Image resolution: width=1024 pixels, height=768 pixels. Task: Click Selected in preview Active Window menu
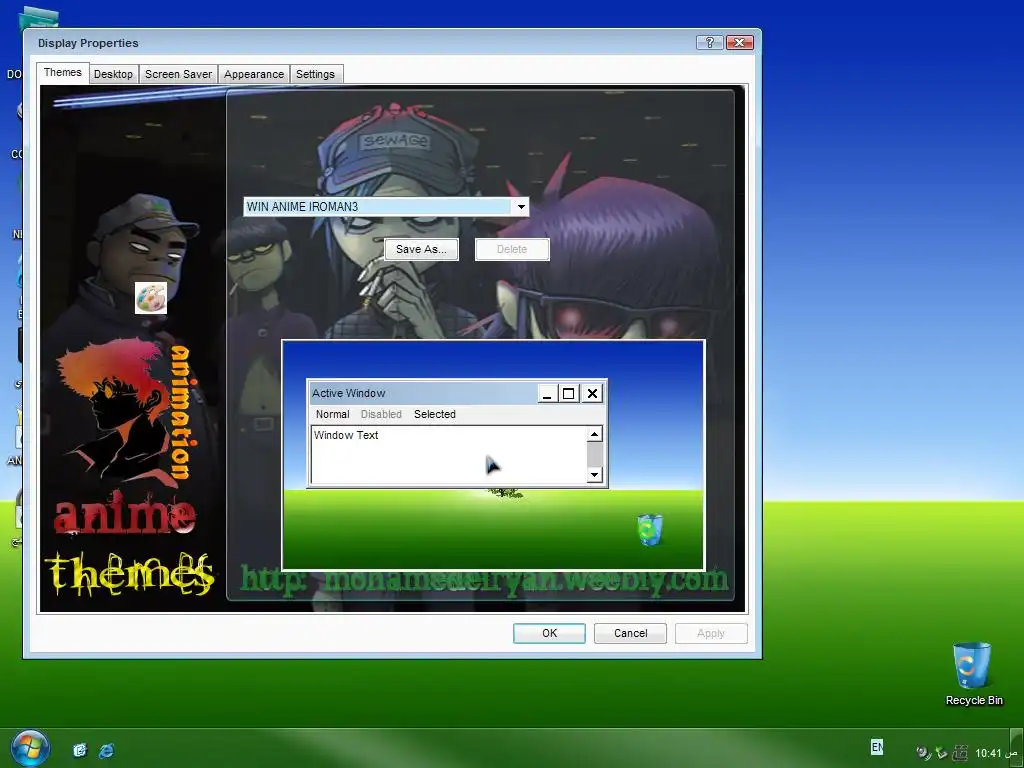click(x=434, y=414)
